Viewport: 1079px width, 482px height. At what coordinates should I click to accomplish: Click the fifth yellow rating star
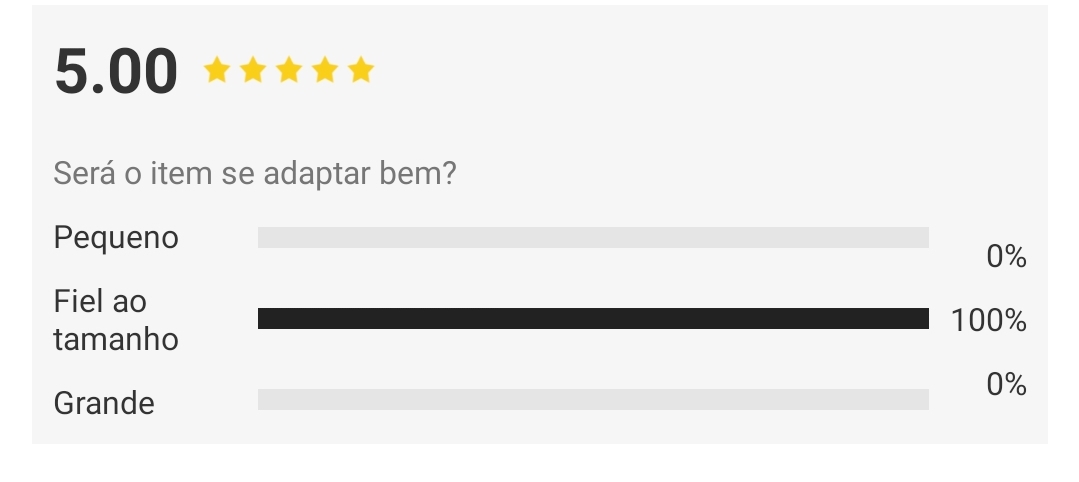tap(361, 70)
